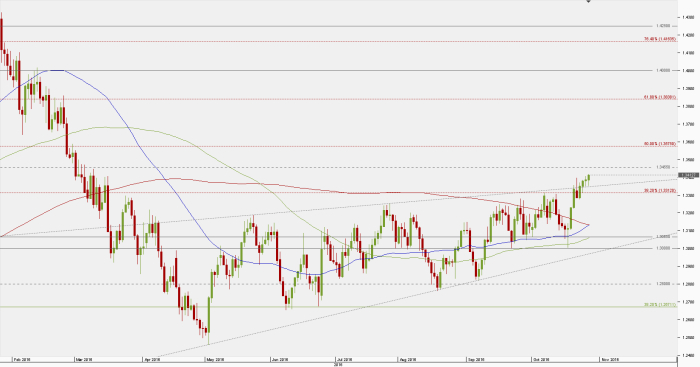Select the 50.00% Fibonacci retracement label

[660, 144]
